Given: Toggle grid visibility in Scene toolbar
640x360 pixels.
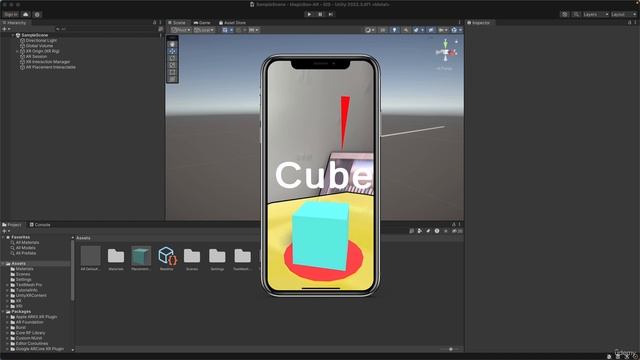Looking at the screenshot, I should [224, 30].
